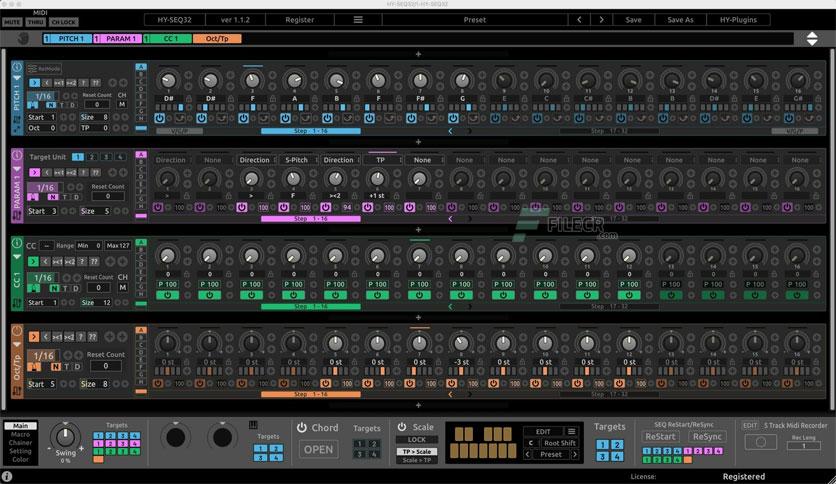Open 1/16 rate dropdown in PITCH 1

click(43, 96)
